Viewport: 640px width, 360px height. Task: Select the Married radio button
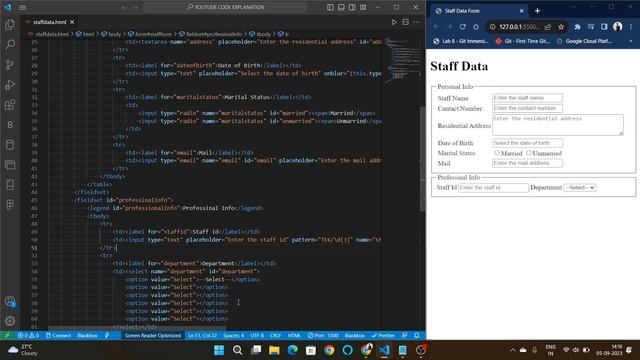[497, 153]
